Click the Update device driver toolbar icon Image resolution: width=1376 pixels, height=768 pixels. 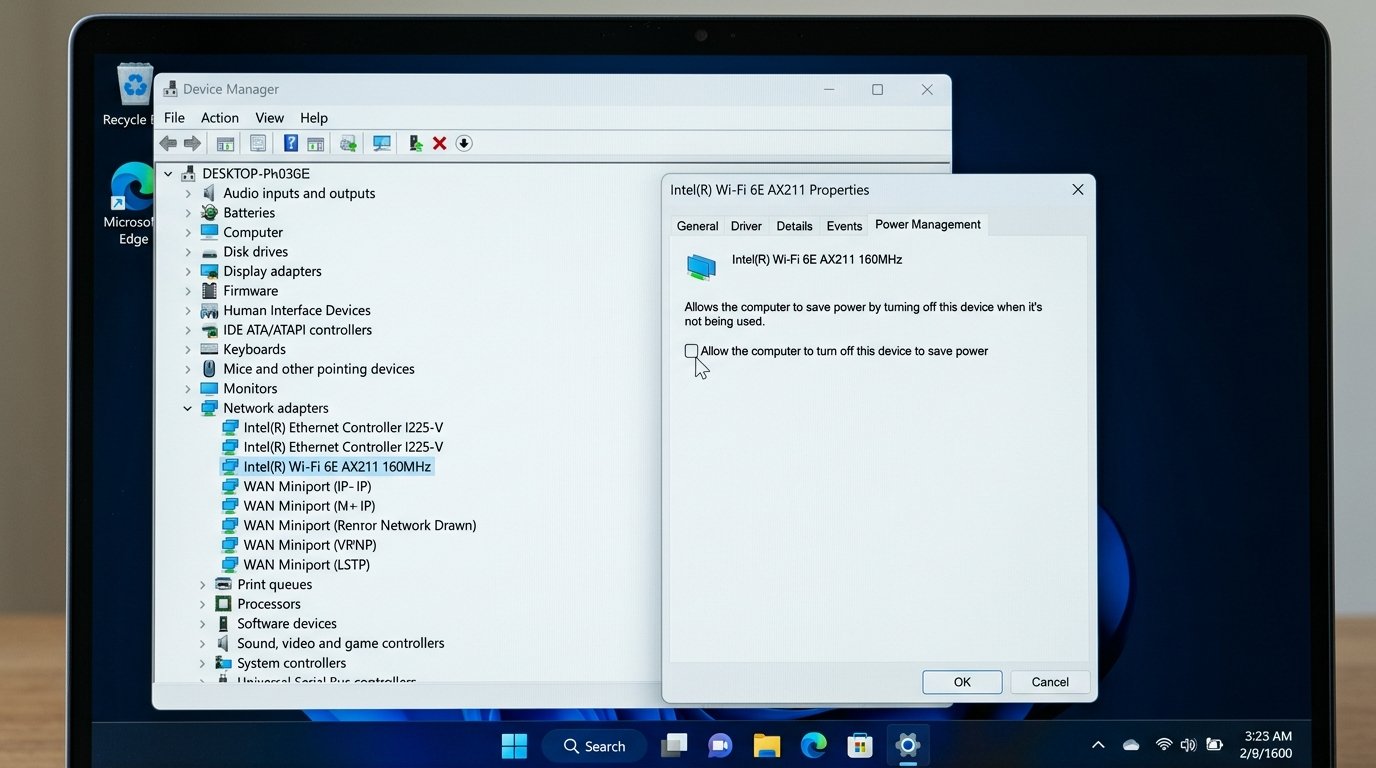tap(348, 144)
